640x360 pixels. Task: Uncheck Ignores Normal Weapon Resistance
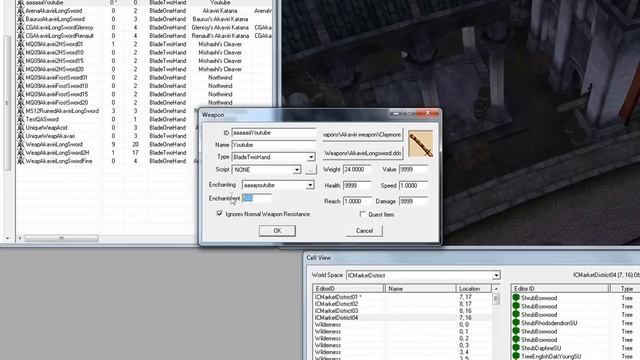[220, 213]
